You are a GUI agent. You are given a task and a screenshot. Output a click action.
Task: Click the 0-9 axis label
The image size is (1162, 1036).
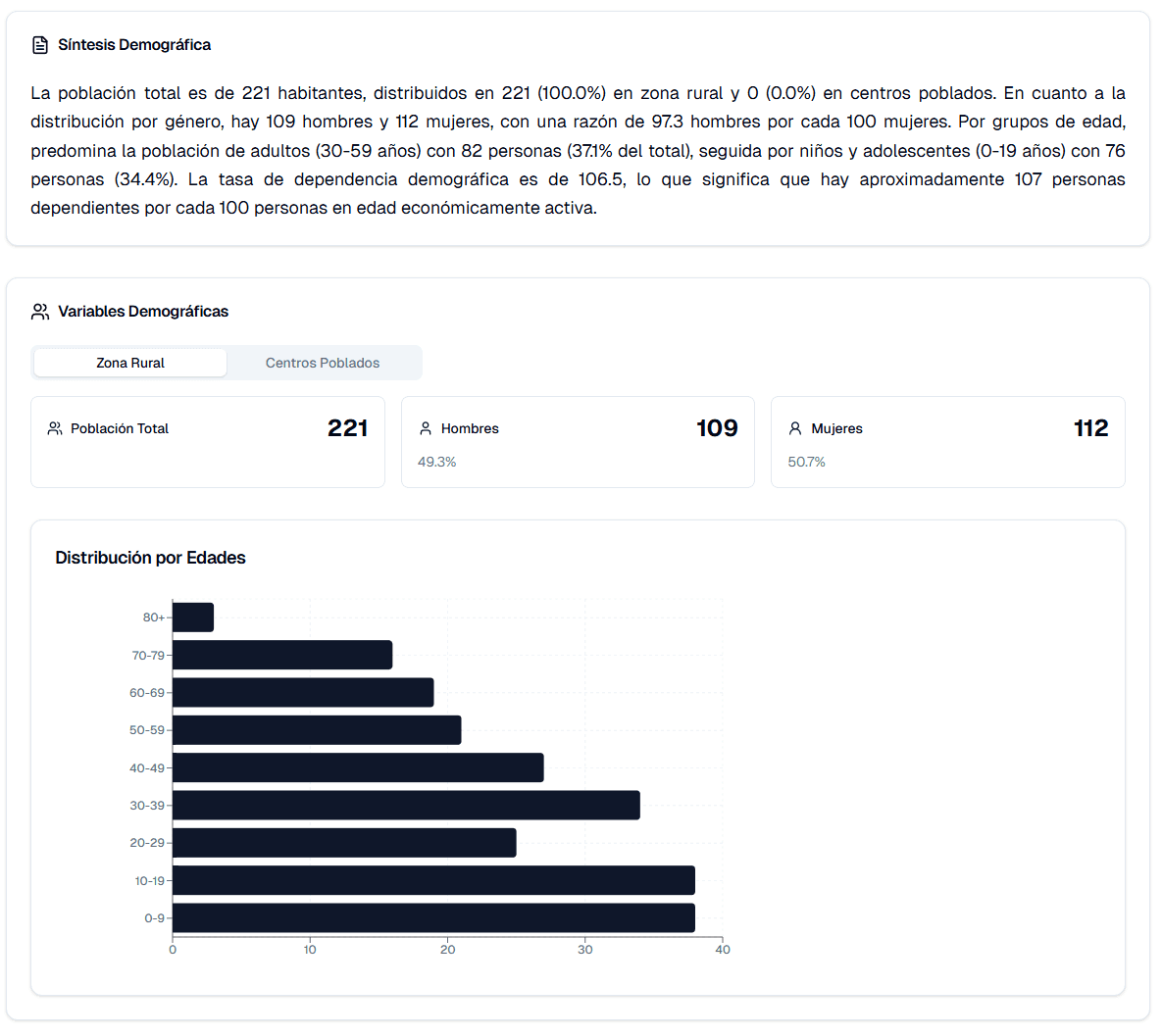point(154,918)
